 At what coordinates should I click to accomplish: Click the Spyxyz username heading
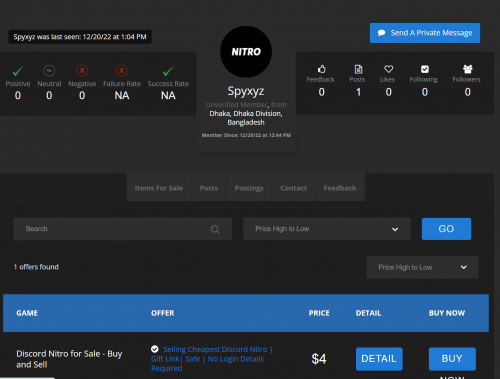[246, 91]
